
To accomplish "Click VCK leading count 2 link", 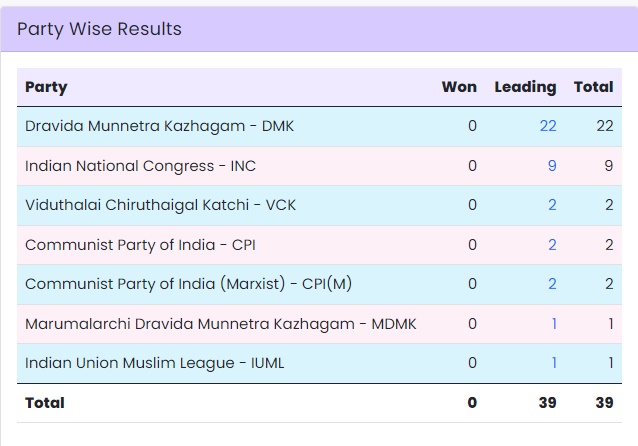I will coord(552,205).
